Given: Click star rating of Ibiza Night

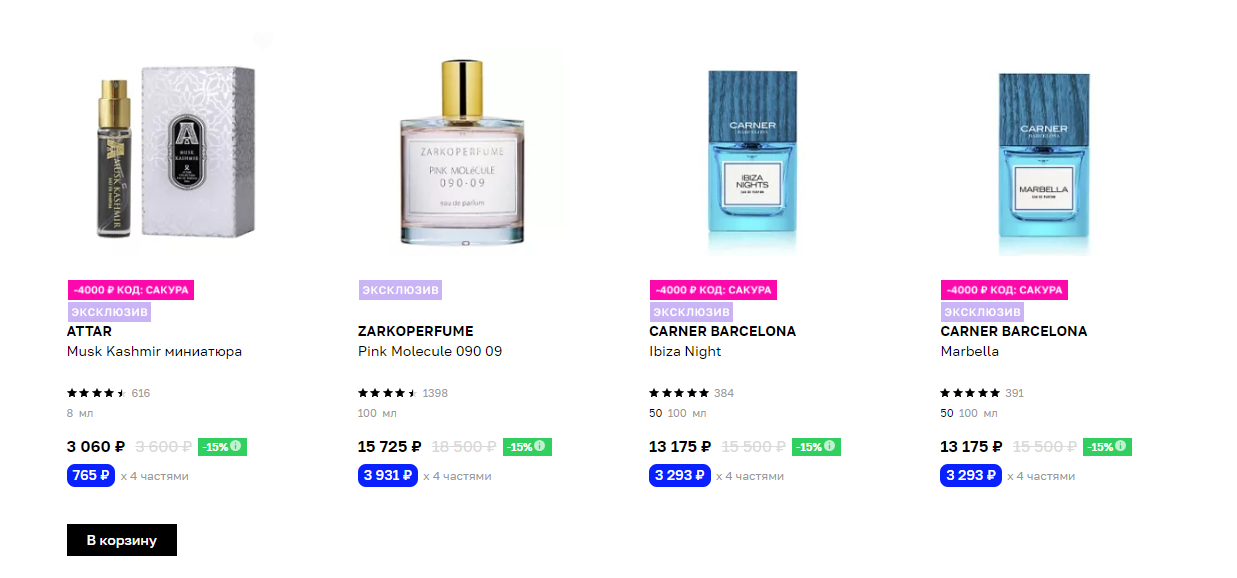Looking at the screenshot, I should click(x=679, y=393).
